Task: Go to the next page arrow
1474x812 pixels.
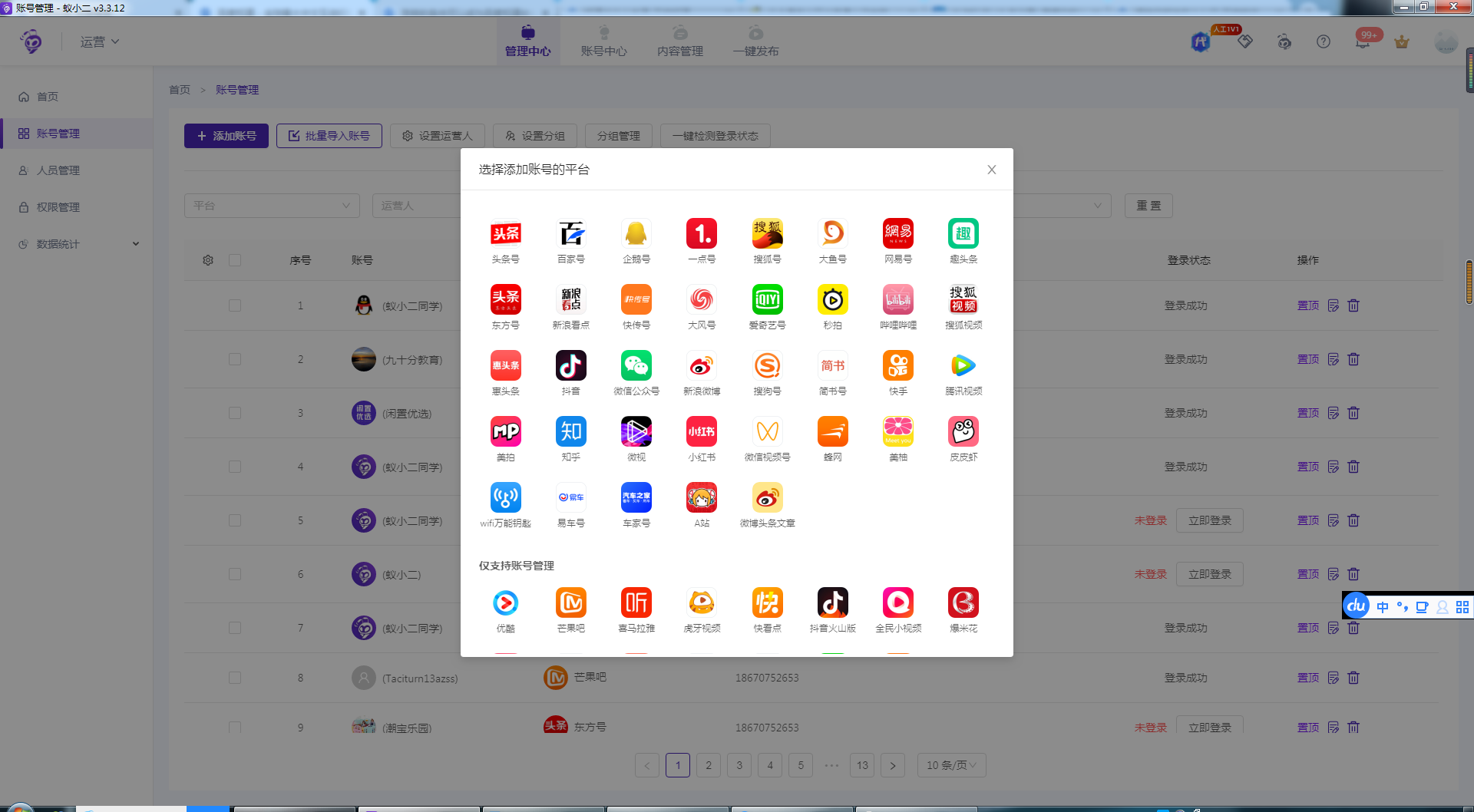Action: [x=893, y=765]
